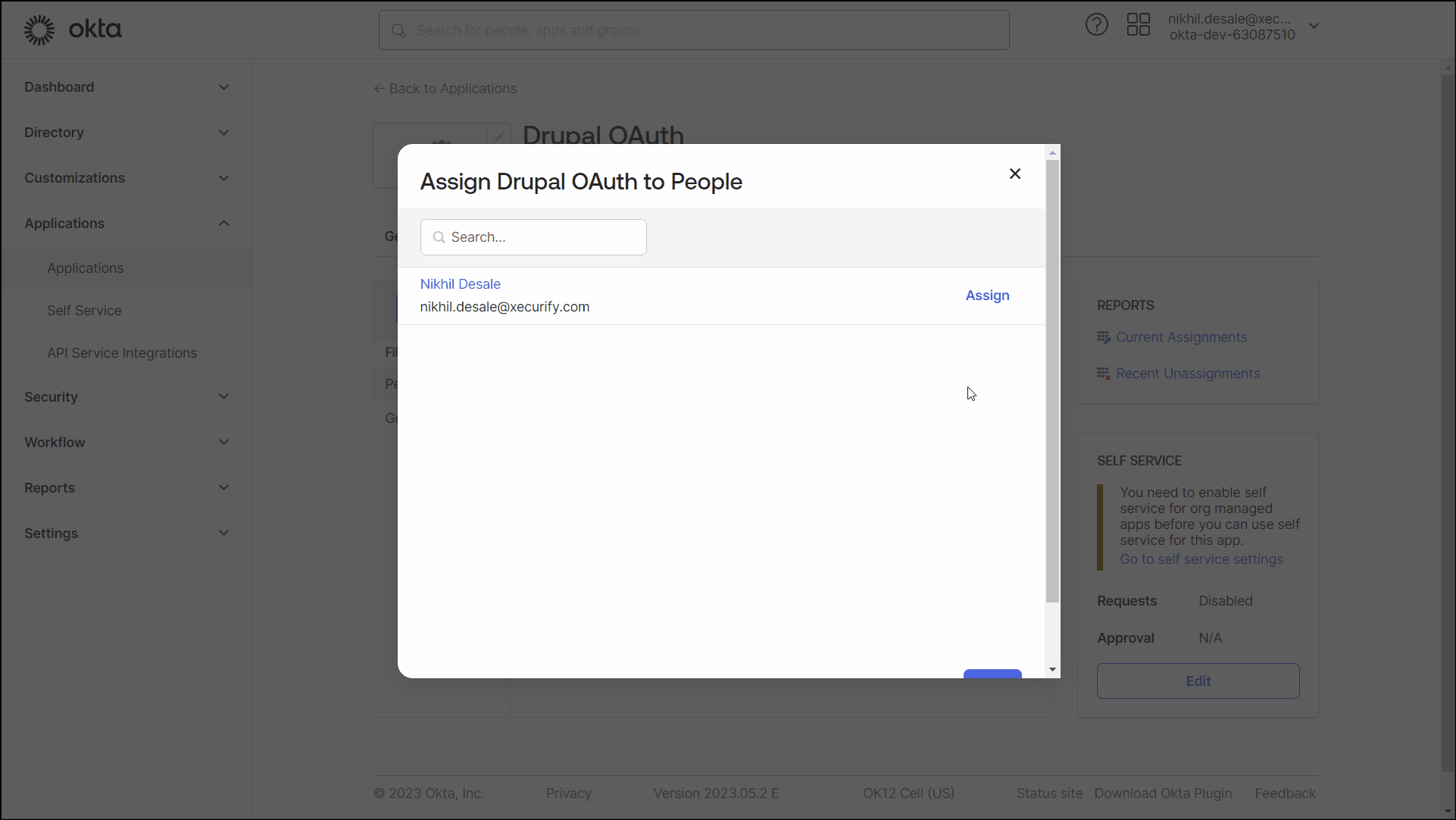Viewport: 1456px width, 820px height.
Task: Open the account dropdown for nikhil.desale
Action: (x=1314, y=26)
